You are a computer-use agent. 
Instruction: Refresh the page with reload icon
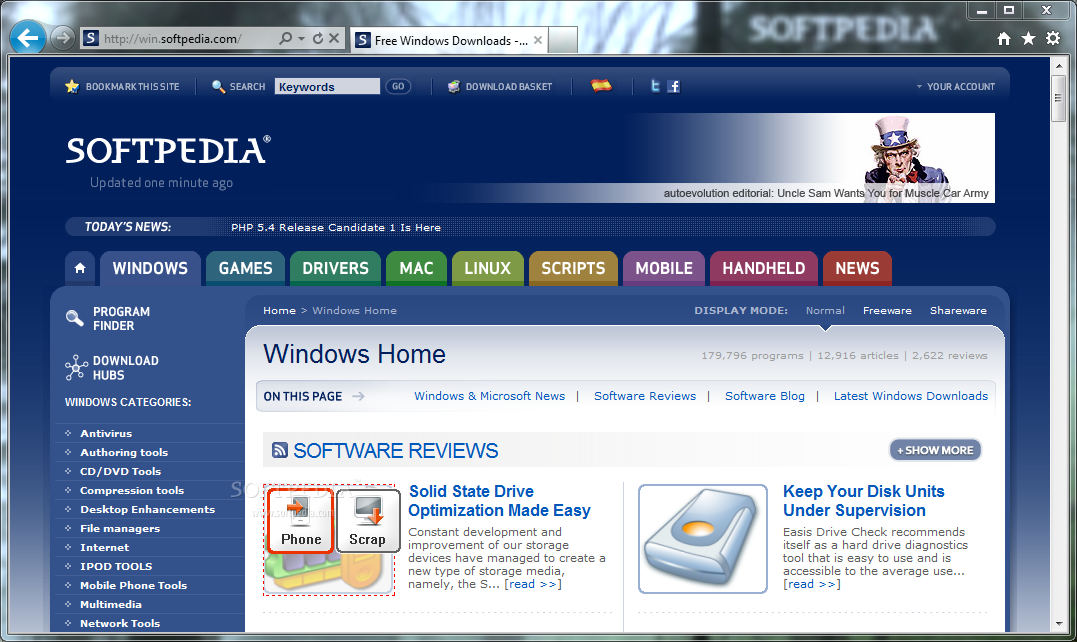pos(317,38)
